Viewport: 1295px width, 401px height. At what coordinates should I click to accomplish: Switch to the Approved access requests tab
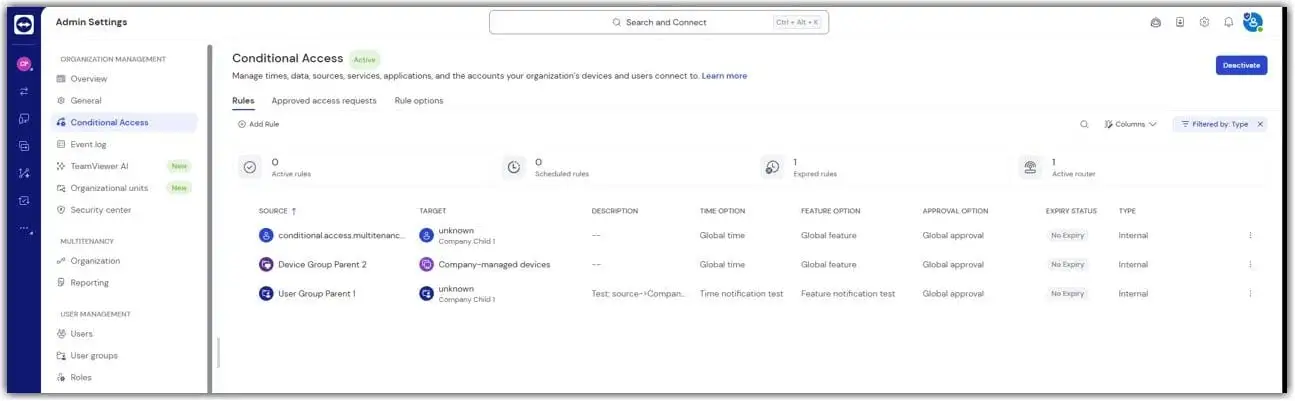324,101
